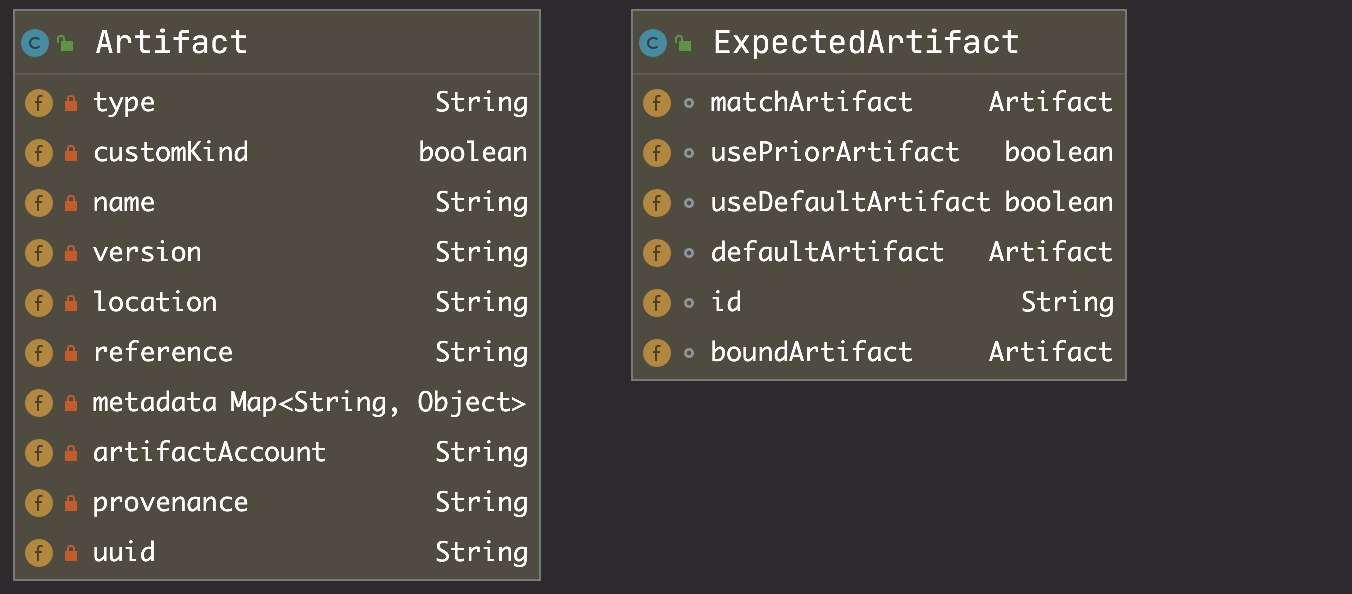Select the version field in Artifact

[x=147, y=253]
